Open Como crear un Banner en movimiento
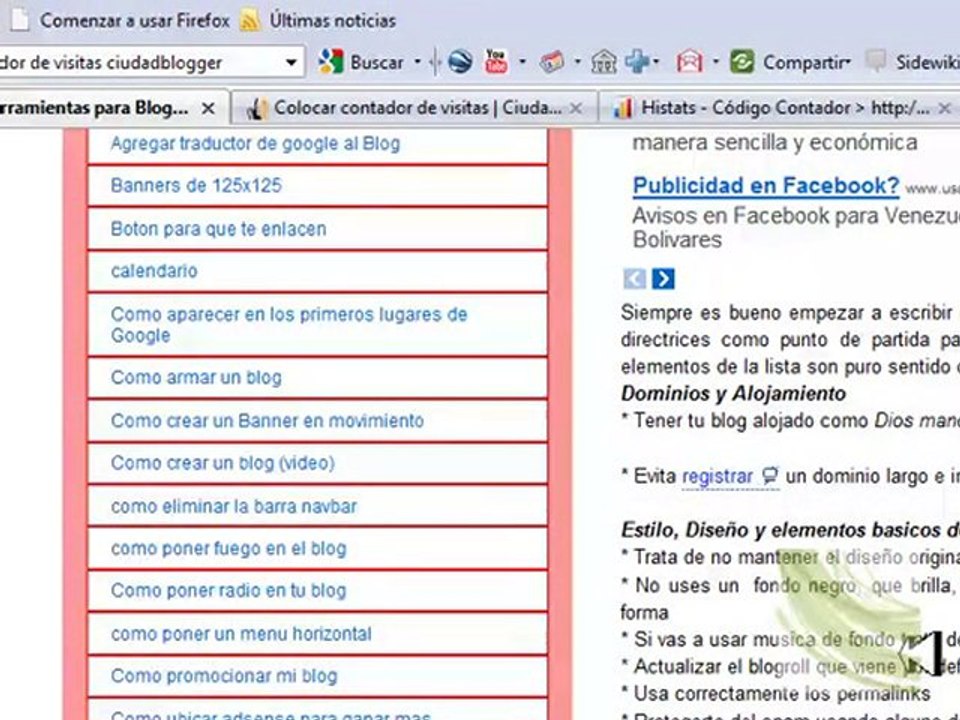Image resolution: width=960 pixels, height=720 pixels. 267,421
